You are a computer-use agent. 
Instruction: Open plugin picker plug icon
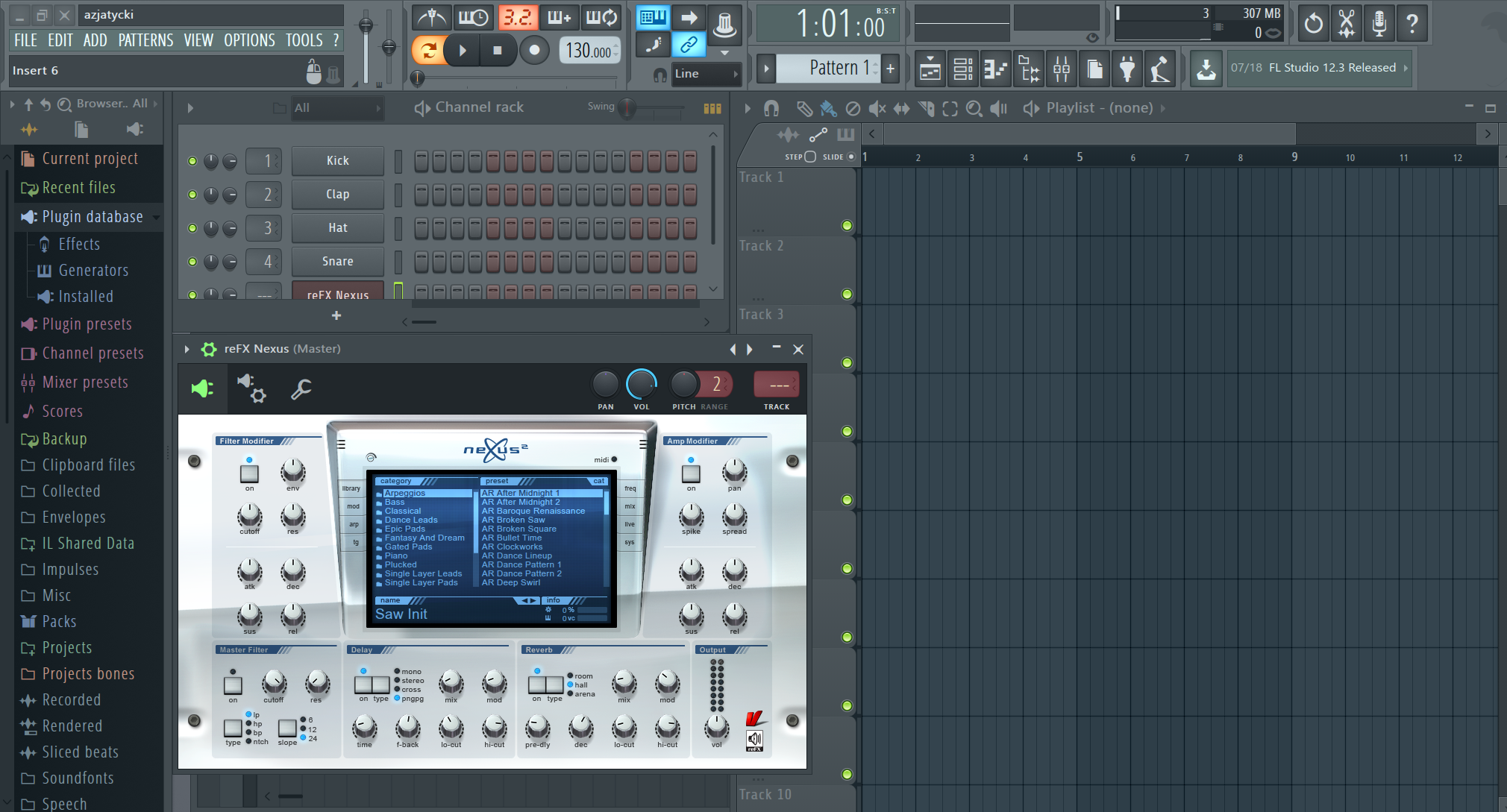point(1127,69)
